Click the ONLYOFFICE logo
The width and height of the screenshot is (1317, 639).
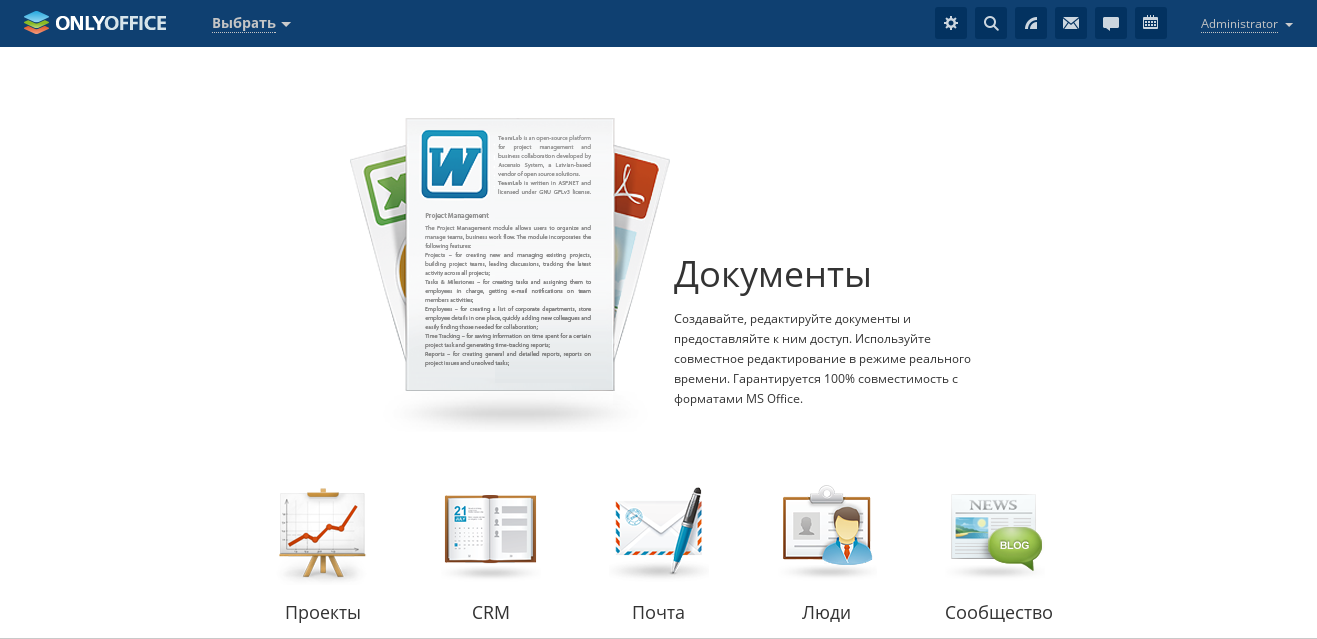[95, 23]
